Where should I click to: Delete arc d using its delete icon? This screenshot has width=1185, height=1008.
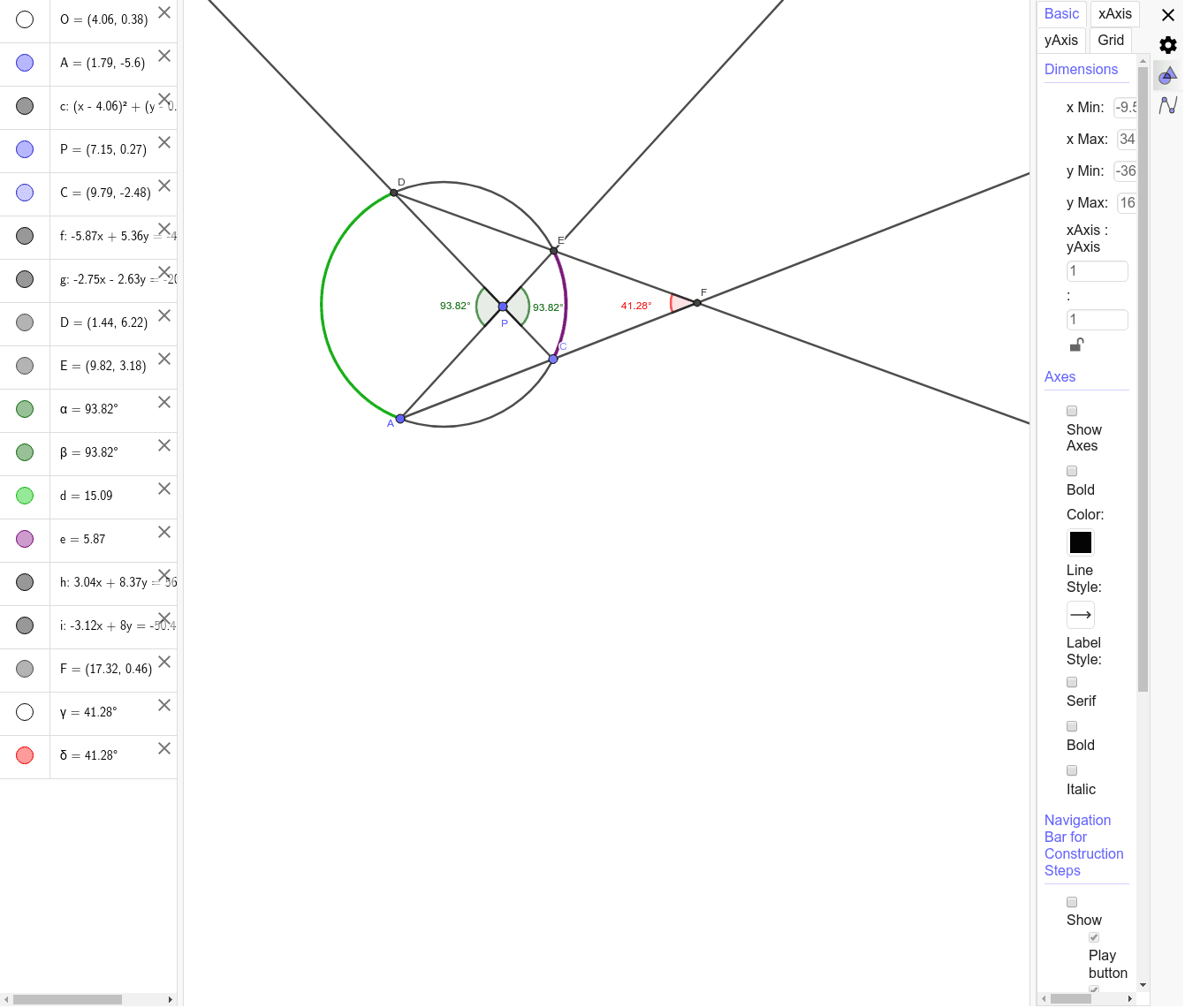click(163, 489)
